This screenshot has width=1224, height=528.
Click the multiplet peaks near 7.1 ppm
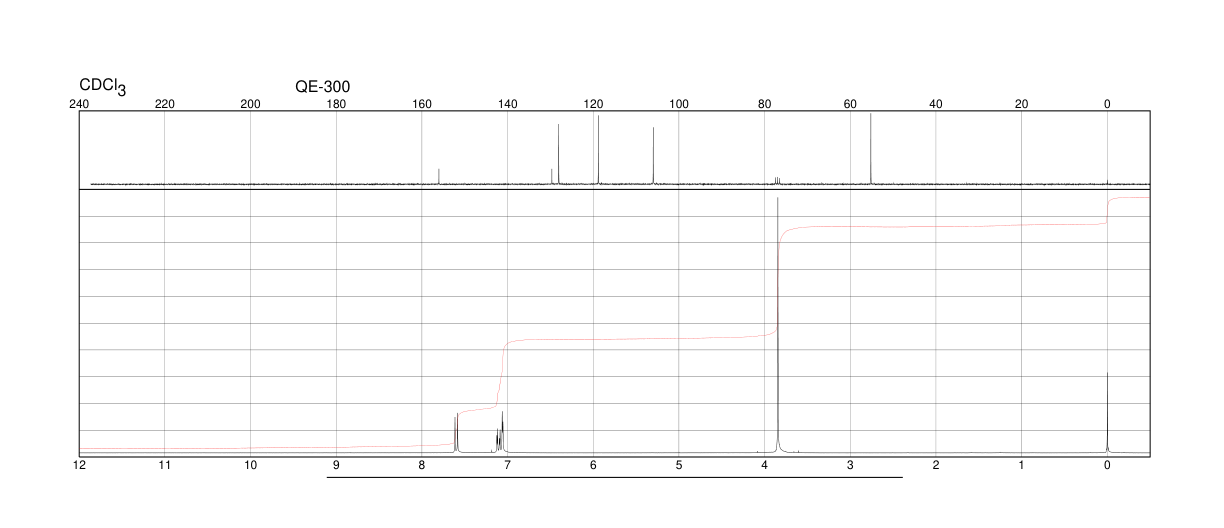pyautogui.click(x=500, y=432)
